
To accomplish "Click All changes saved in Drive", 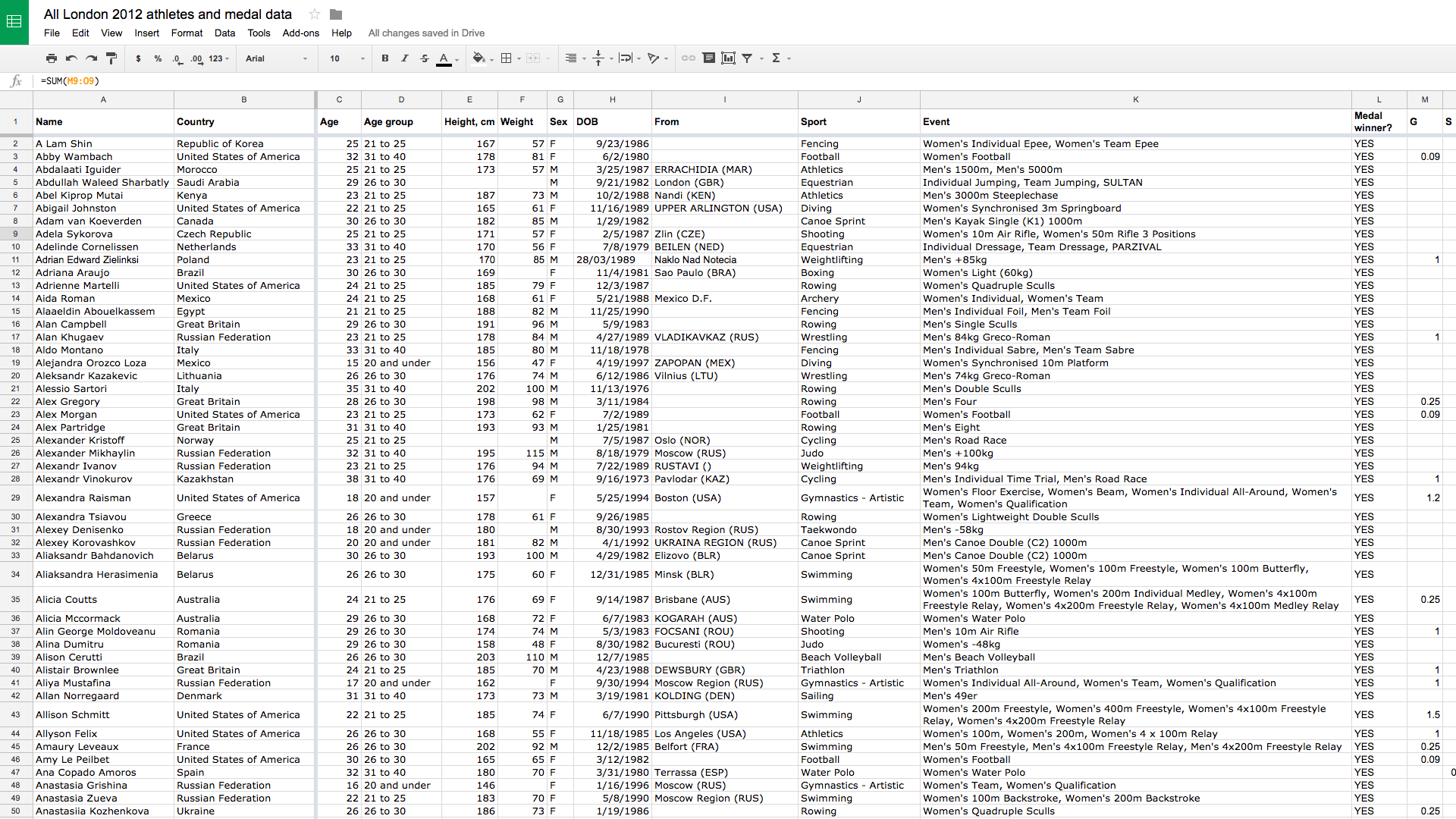I will click(x=425, y=33).
